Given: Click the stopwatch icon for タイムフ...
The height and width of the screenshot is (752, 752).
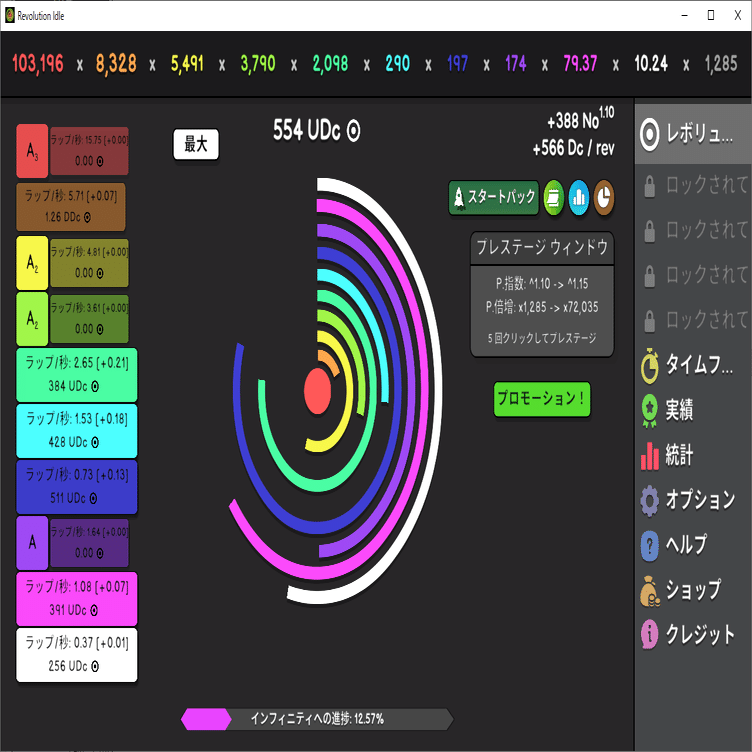Looking at the screenshot, I should 649,366.
